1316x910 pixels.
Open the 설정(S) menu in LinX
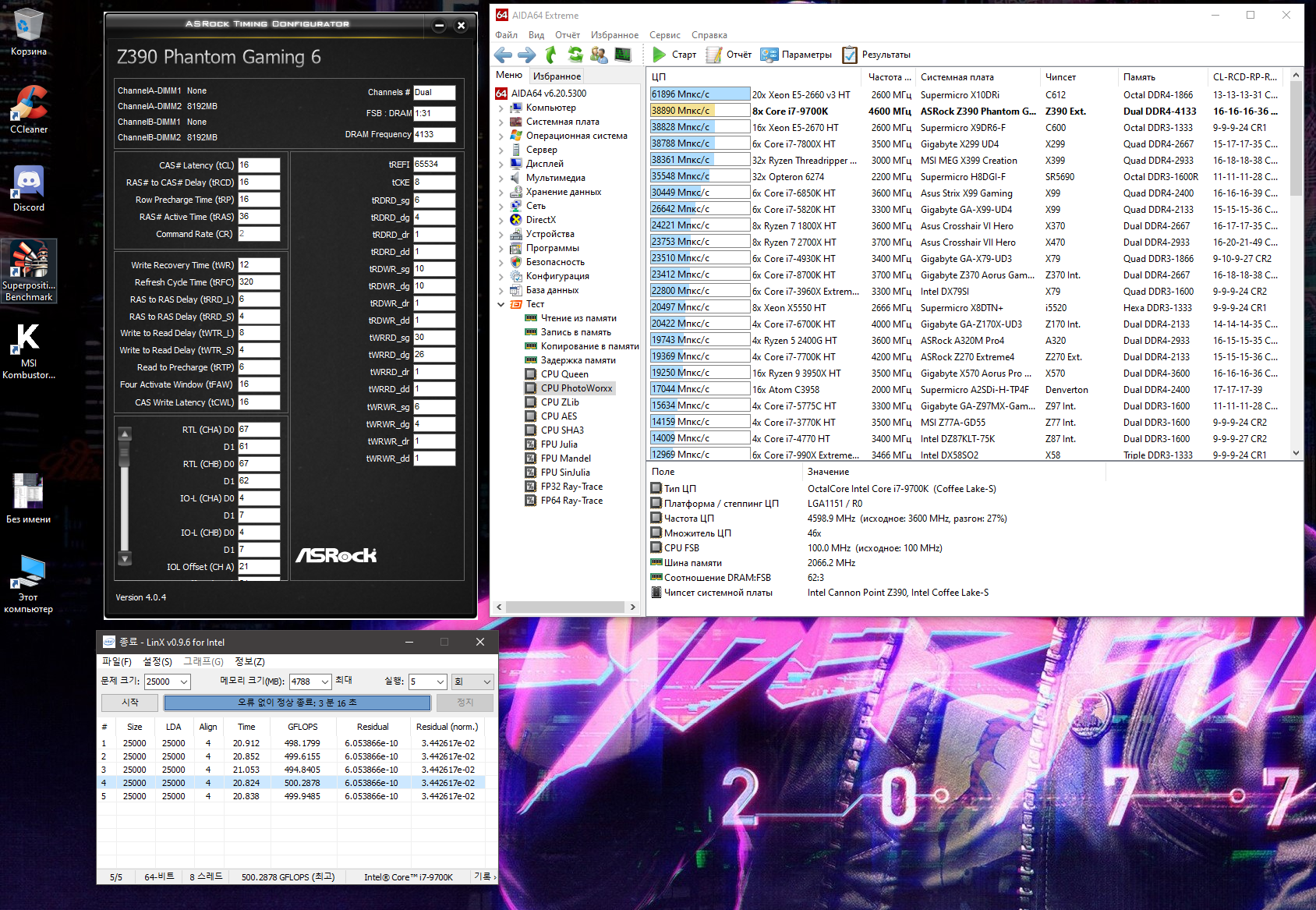tap(157, 662)
